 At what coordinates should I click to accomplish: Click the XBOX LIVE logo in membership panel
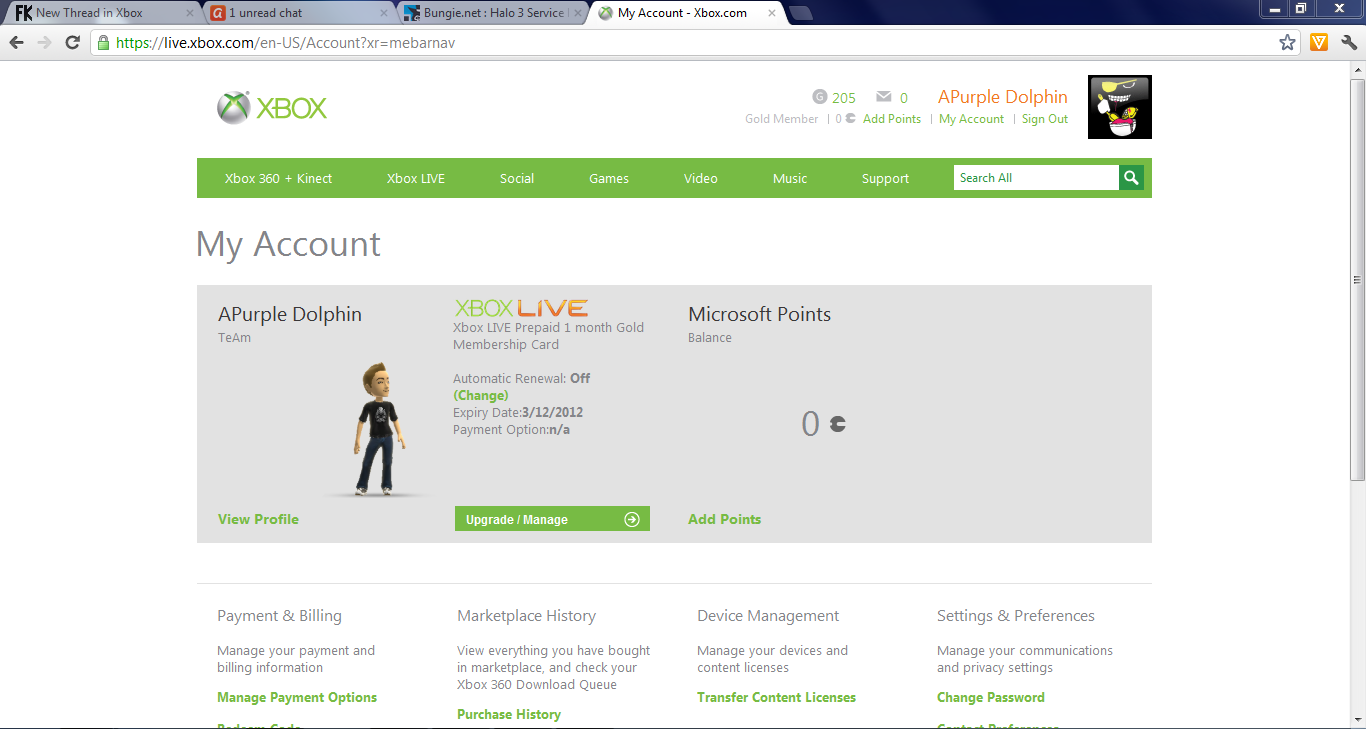pos(521,308)
